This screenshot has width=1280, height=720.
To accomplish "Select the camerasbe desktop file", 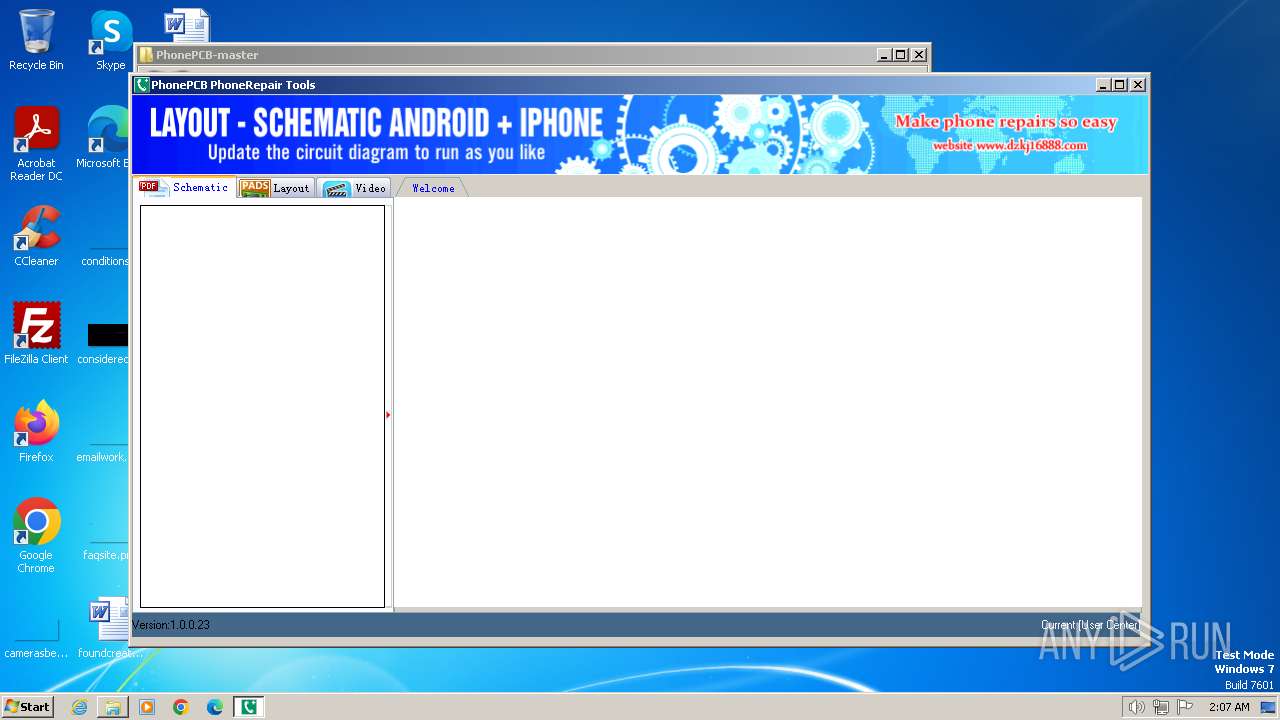I will pos(36,636).
